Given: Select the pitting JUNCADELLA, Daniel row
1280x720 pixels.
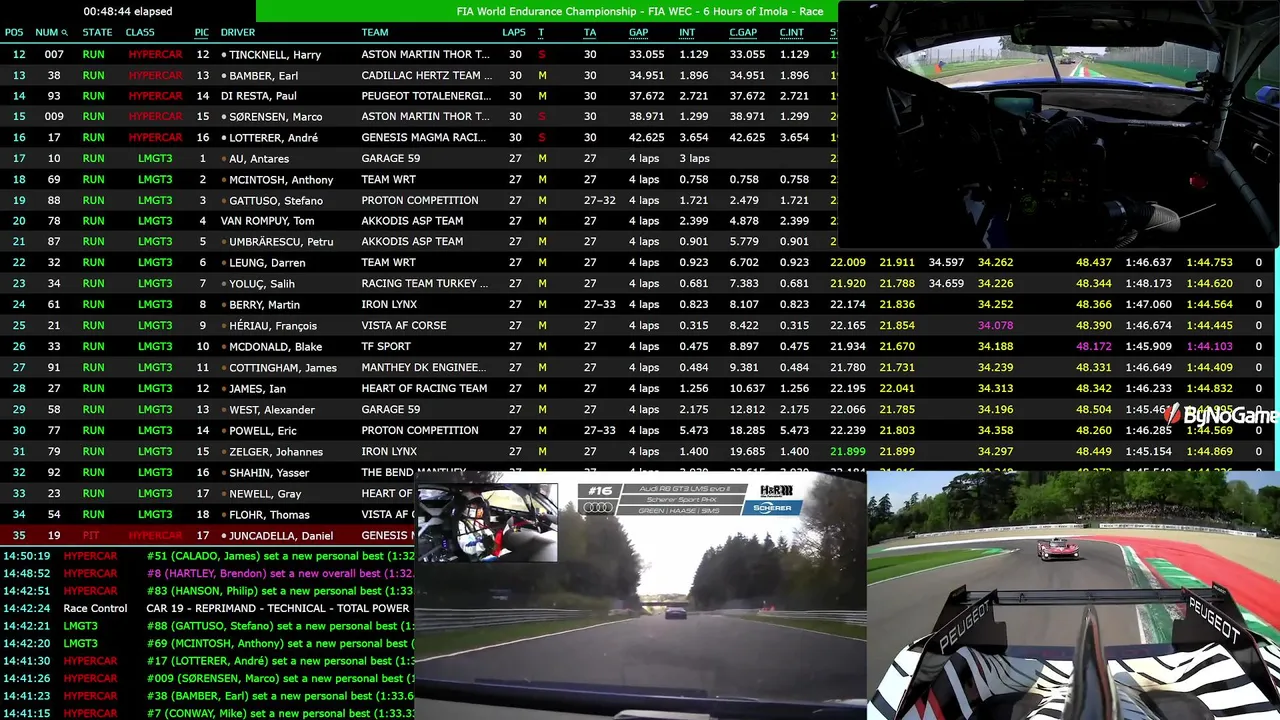Looking at the screenshot, I should (208, 535).
